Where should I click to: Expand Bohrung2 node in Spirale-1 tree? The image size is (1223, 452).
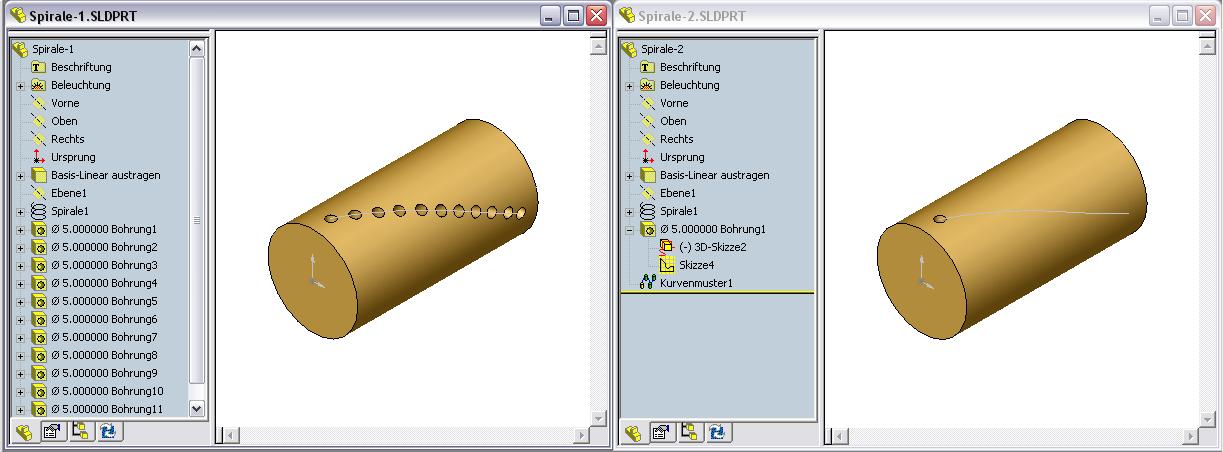click(21, 248)
